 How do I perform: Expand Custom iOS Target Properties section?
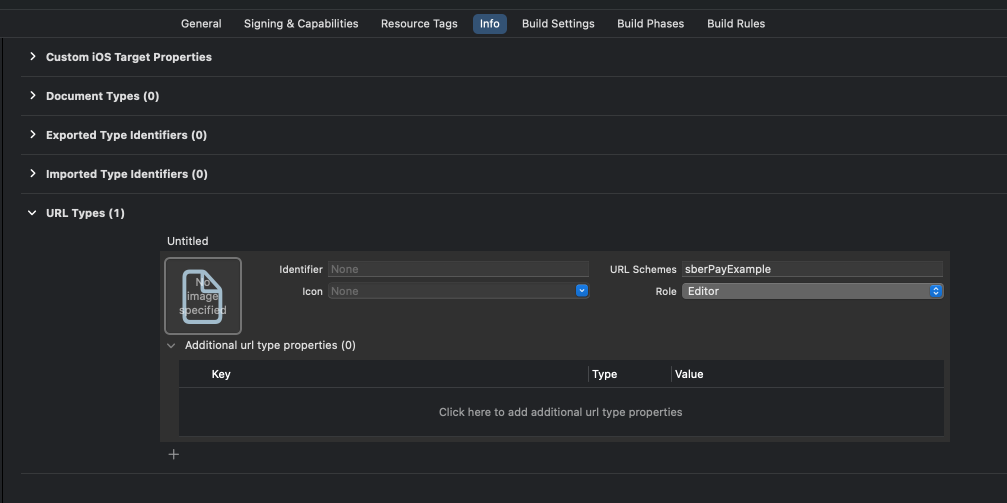pyautogui.click(x=33, y=57)
